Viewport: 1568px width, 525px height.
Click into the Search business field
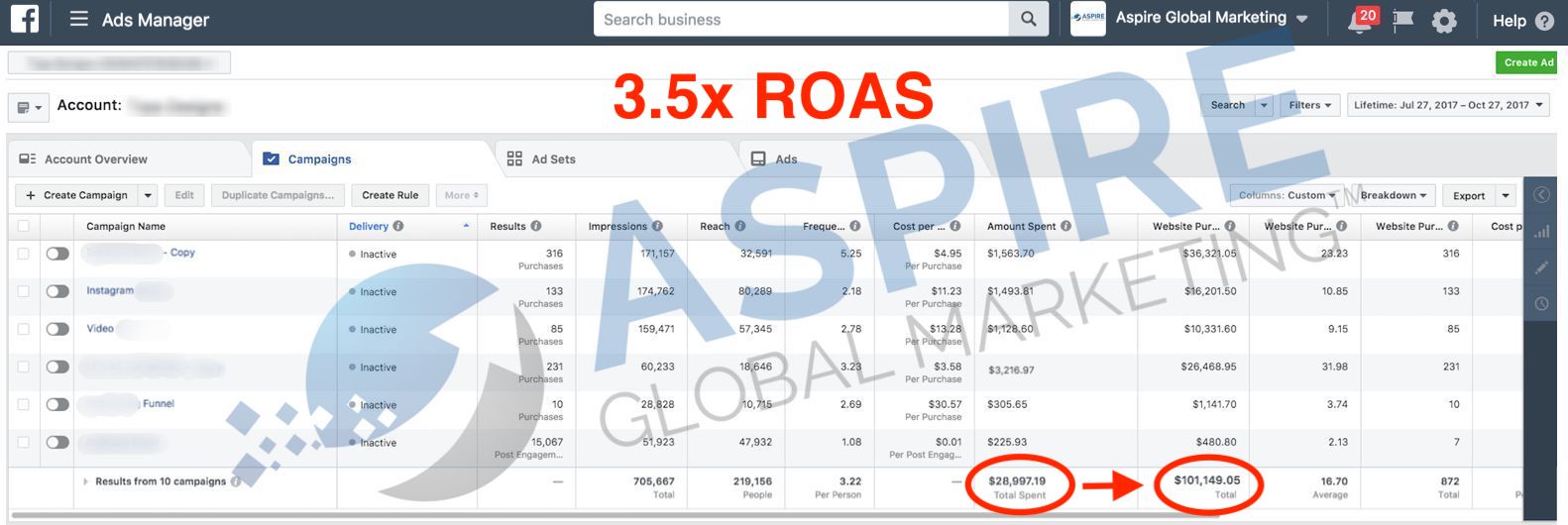click(x=801, y=19)
